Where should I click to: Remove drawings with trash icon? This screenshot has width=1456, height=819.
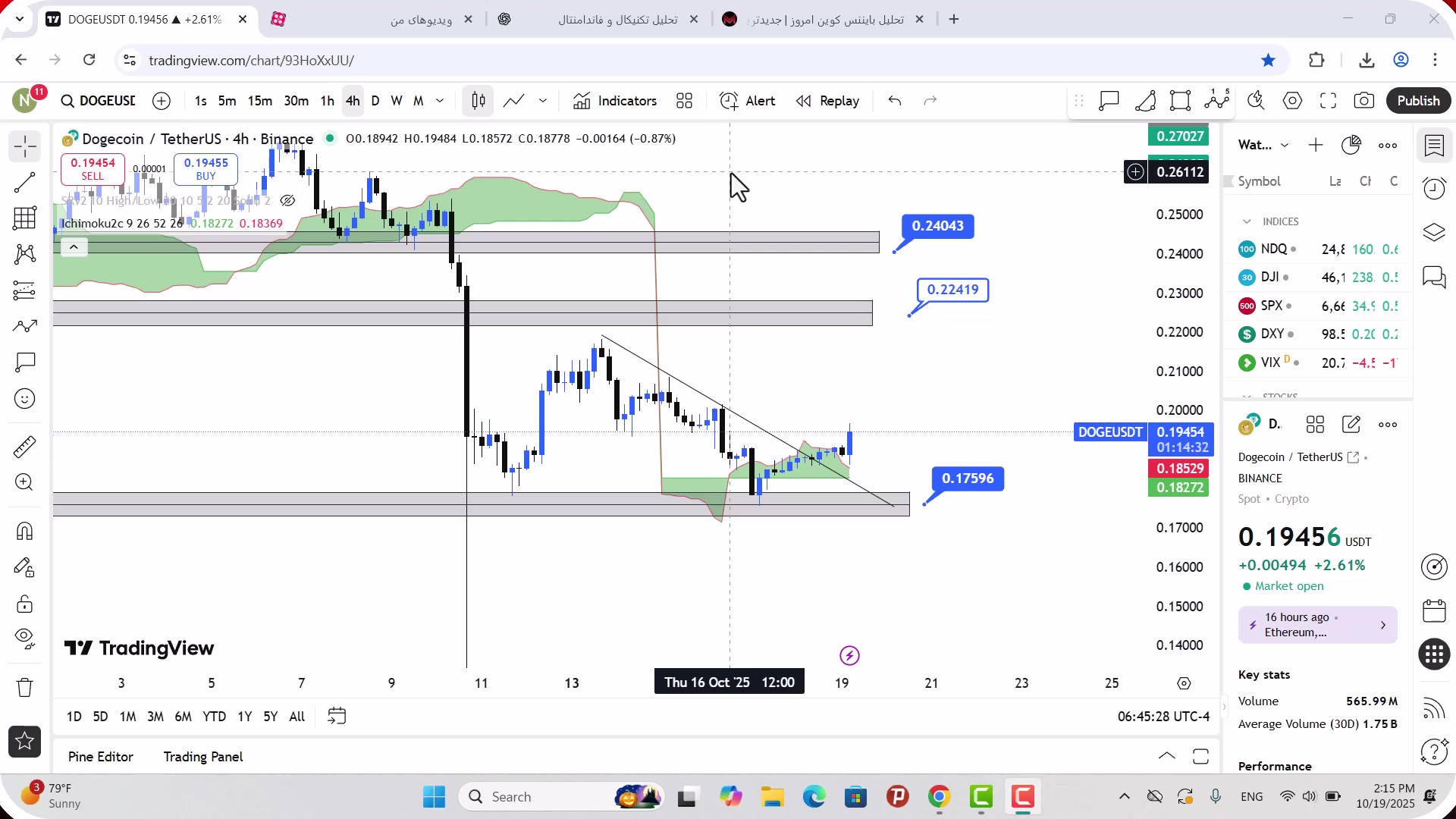tap(24, 688)
